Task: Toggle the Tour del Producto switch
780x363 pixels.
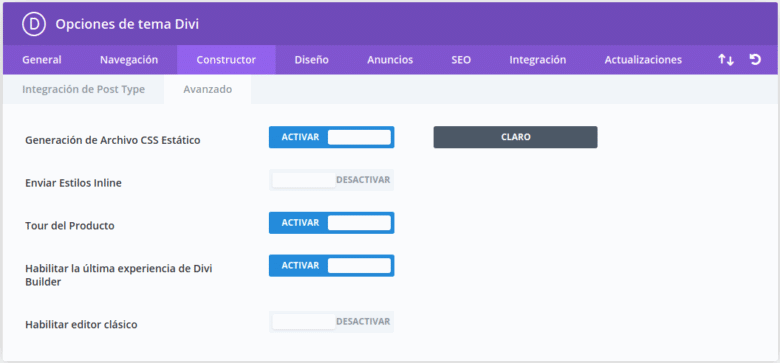Action: click(331, 223)
